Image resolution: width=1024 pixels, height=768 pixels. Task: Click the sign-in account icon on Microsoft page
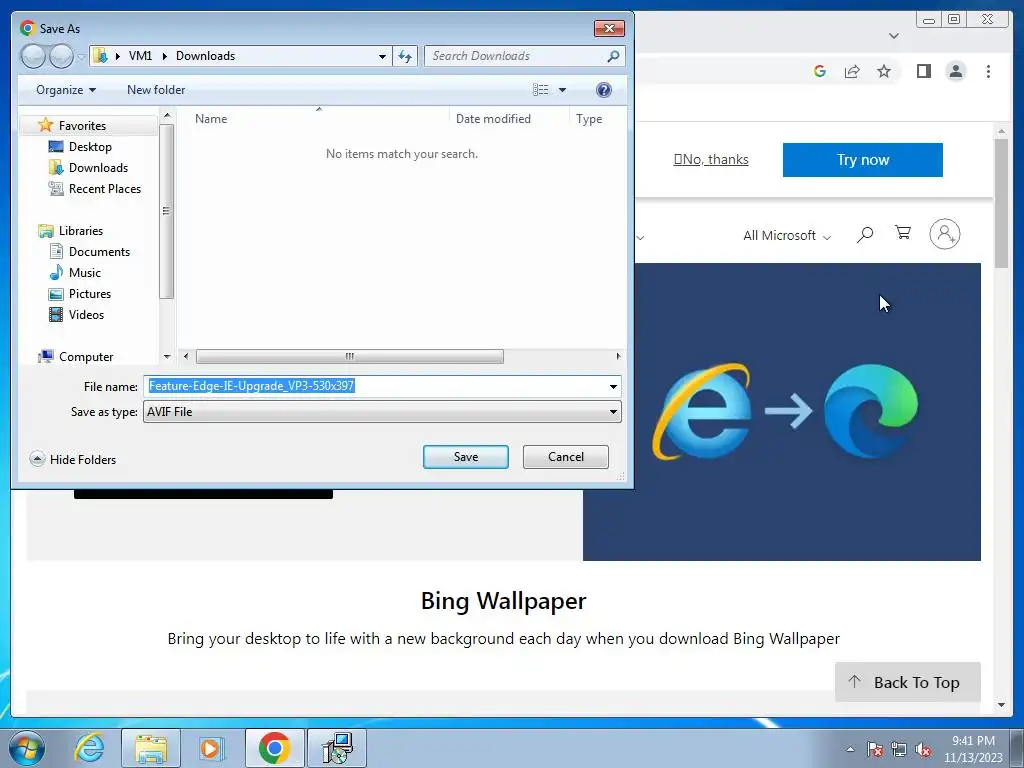pos(944,234)
